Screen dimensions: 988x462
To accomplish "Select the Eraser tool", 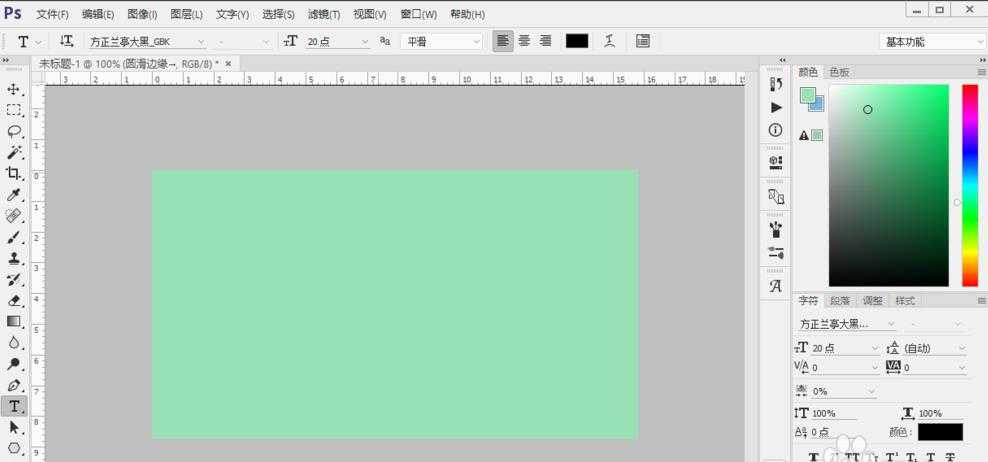I will click(13, 301).
